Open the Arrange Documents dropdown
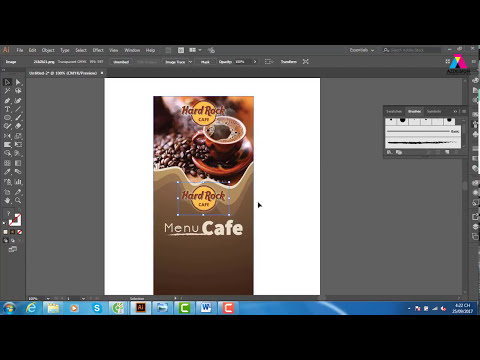The height and width of the screenshot is (360, 480). 195,50
